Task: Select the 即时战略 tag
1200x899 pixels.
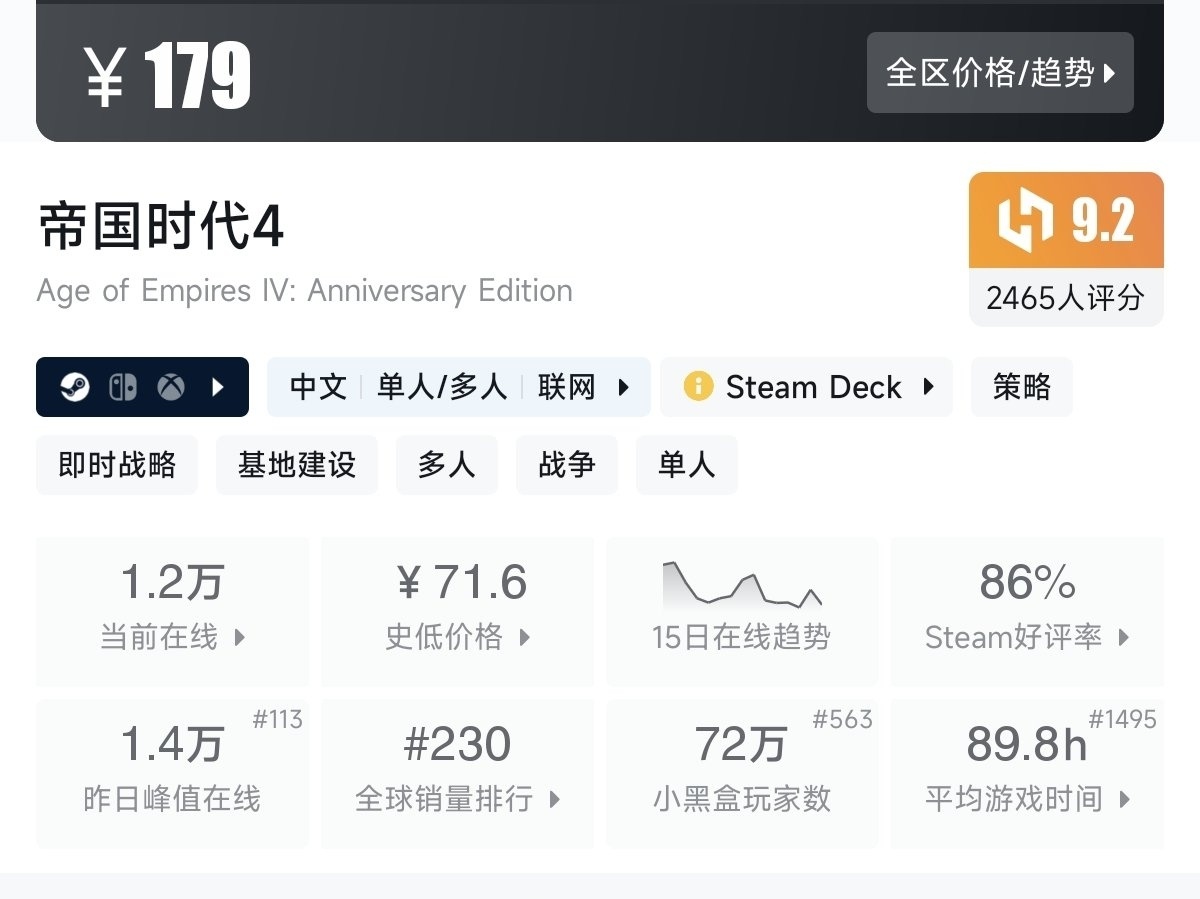Action: pyautogui.click(x=117, y=465)
